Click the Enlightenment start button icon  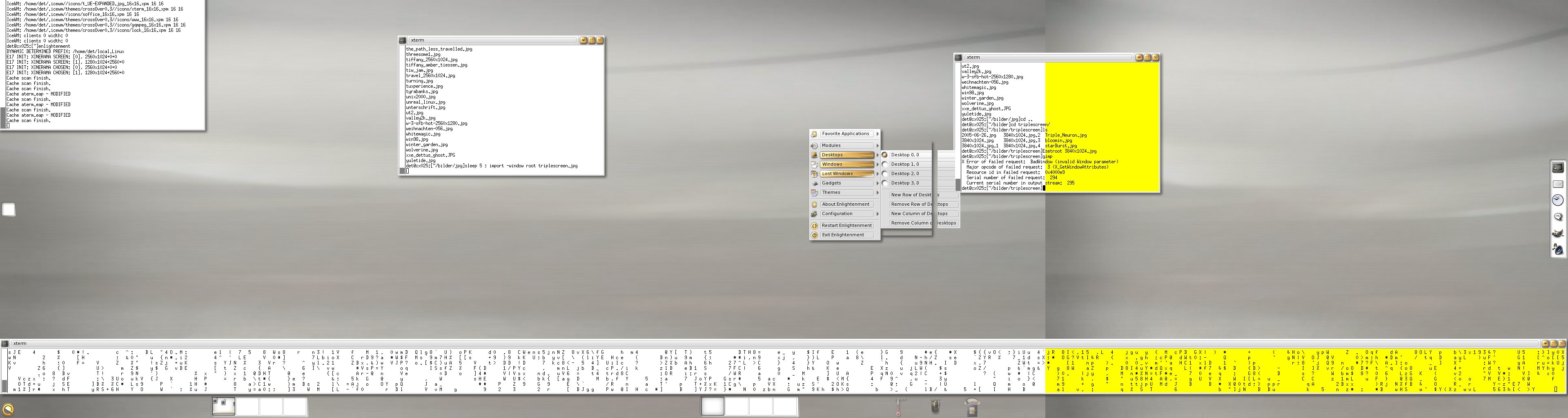click(x=9, y=409)
